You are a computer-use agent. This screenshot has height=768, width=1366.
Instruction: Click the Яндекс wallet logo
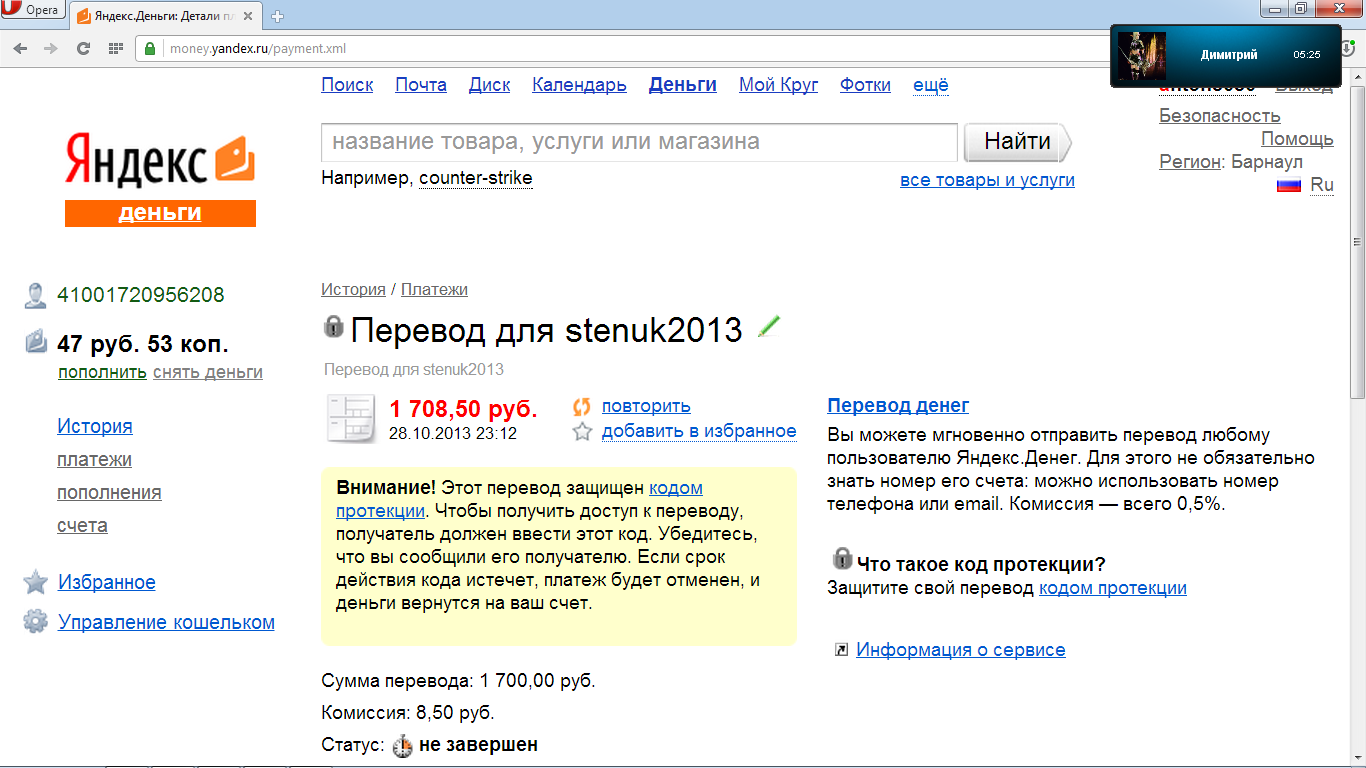pyautogui.click(x=160, y=160)
